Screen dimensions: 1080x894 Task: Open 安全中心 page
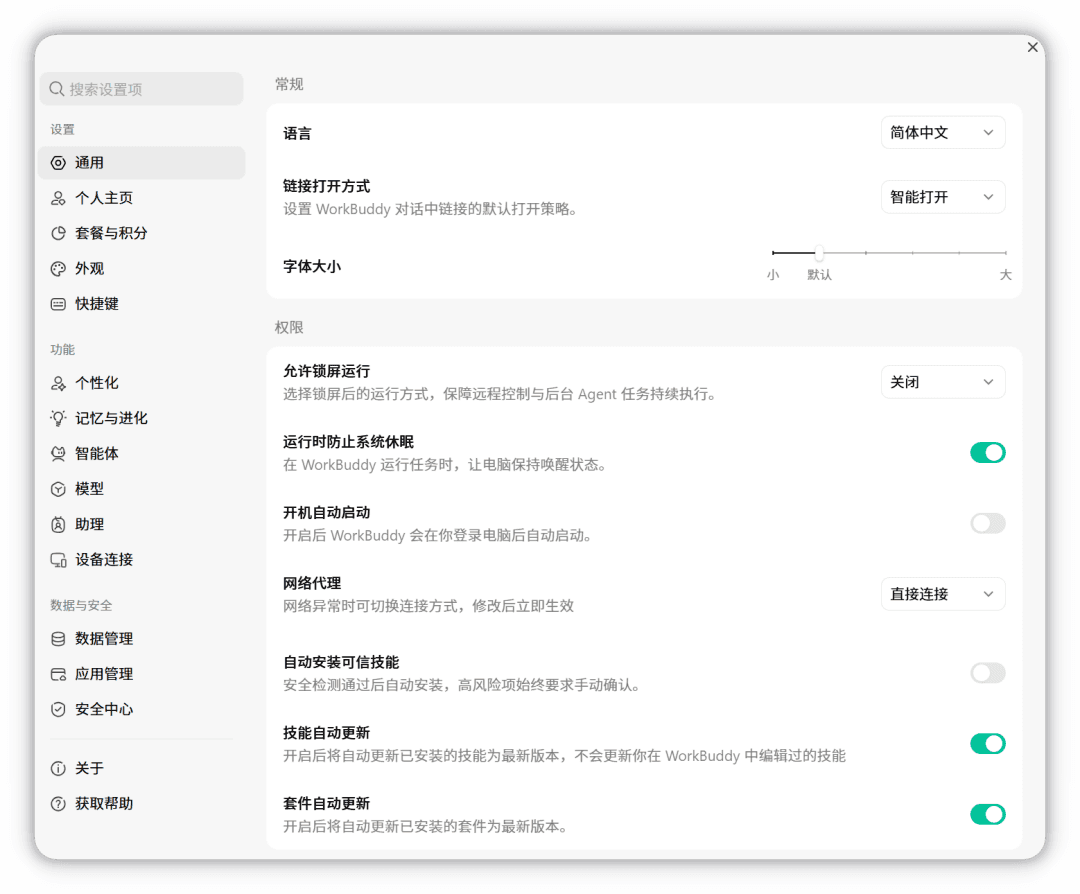point(142,709)
